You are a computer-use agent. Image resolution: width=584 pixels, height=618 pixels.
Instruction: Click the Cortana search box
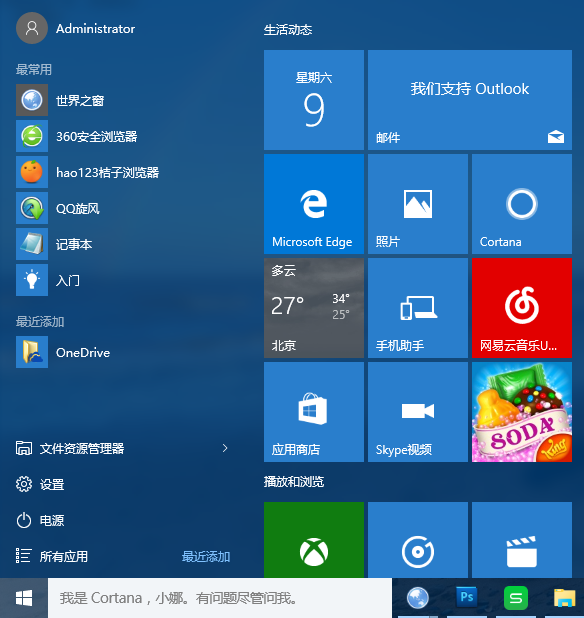[220, 598]
